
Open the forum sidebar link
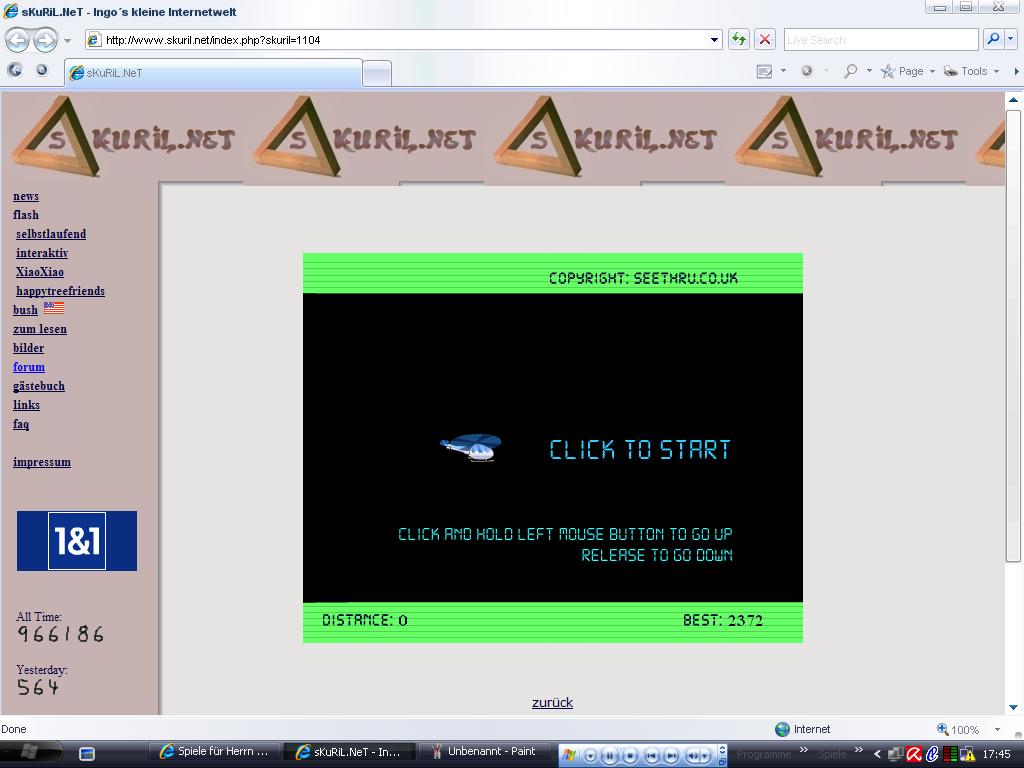click(x=29, y=367)
